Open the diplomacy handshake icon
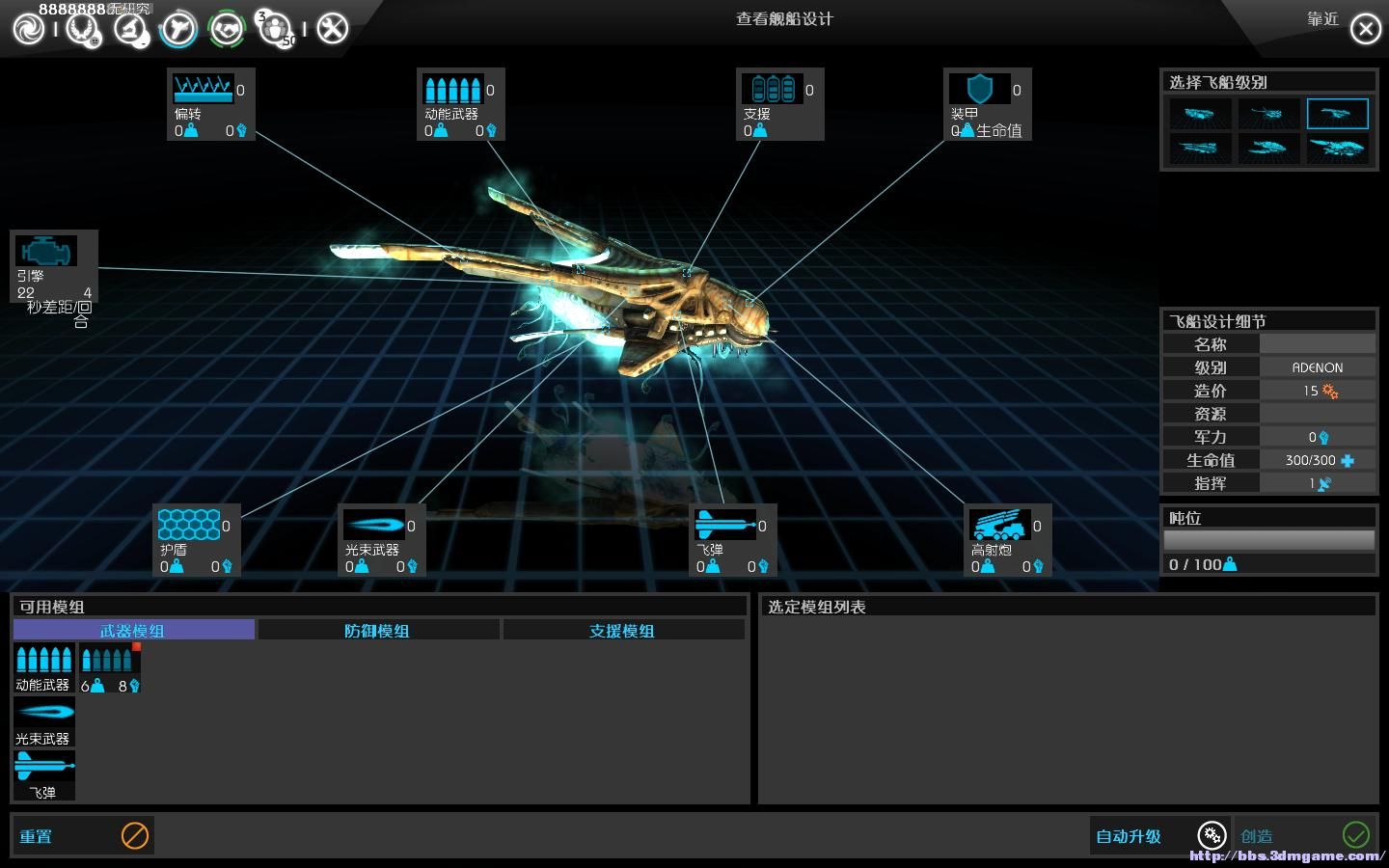 [x=227, y=29]
